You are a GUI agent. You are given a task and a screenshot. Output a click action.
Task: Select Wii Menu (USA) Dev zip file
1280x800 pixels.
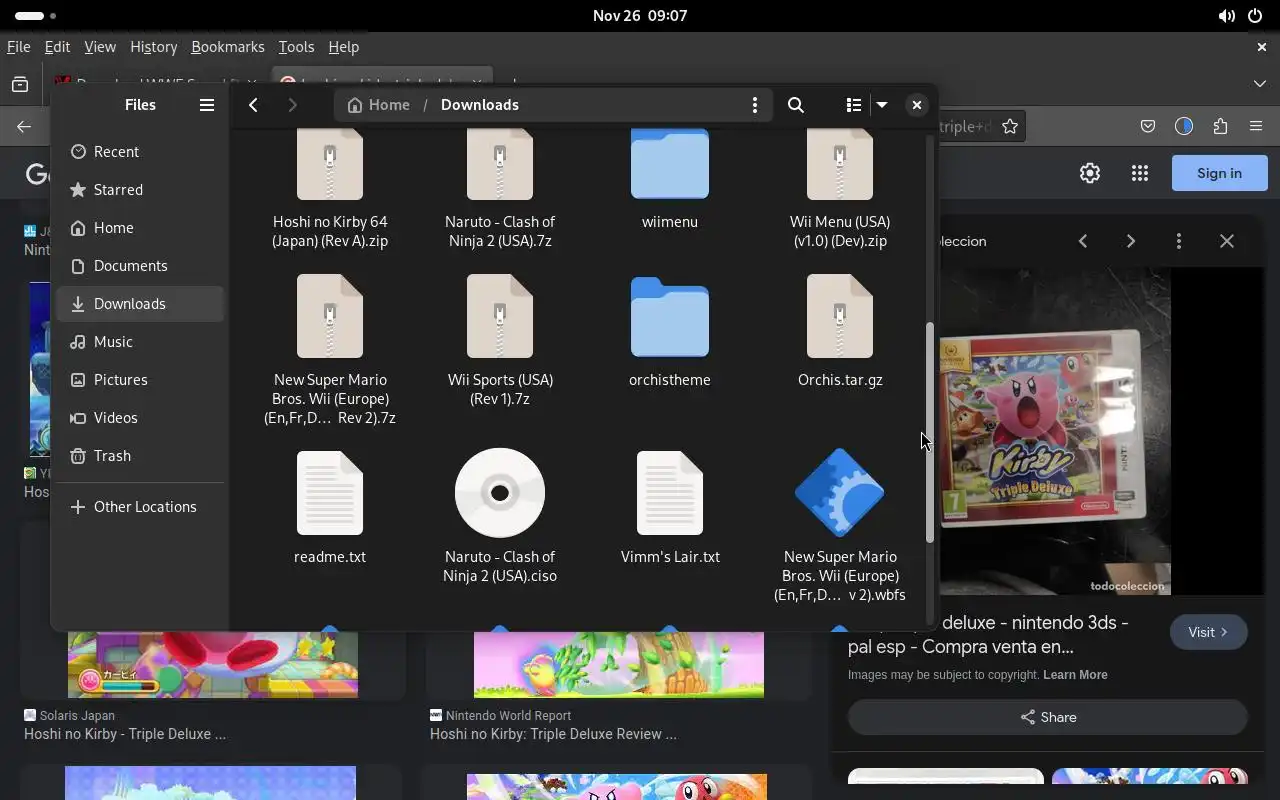point(840,190)
